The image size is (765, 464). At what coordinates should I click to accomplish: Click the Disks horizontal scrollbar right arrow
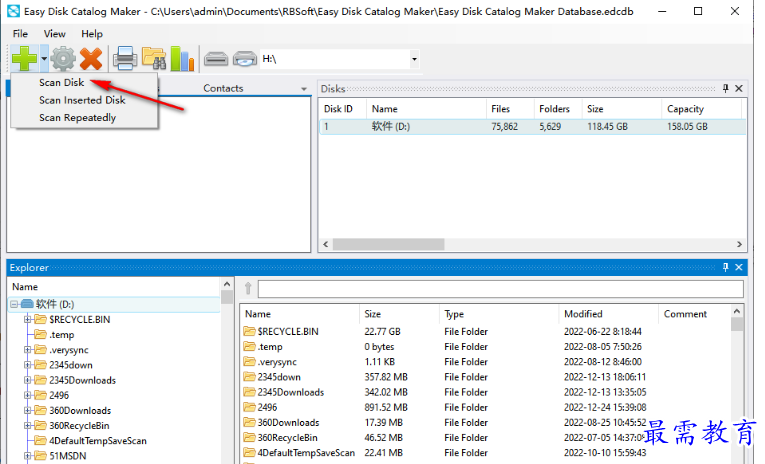coord(739,244)
